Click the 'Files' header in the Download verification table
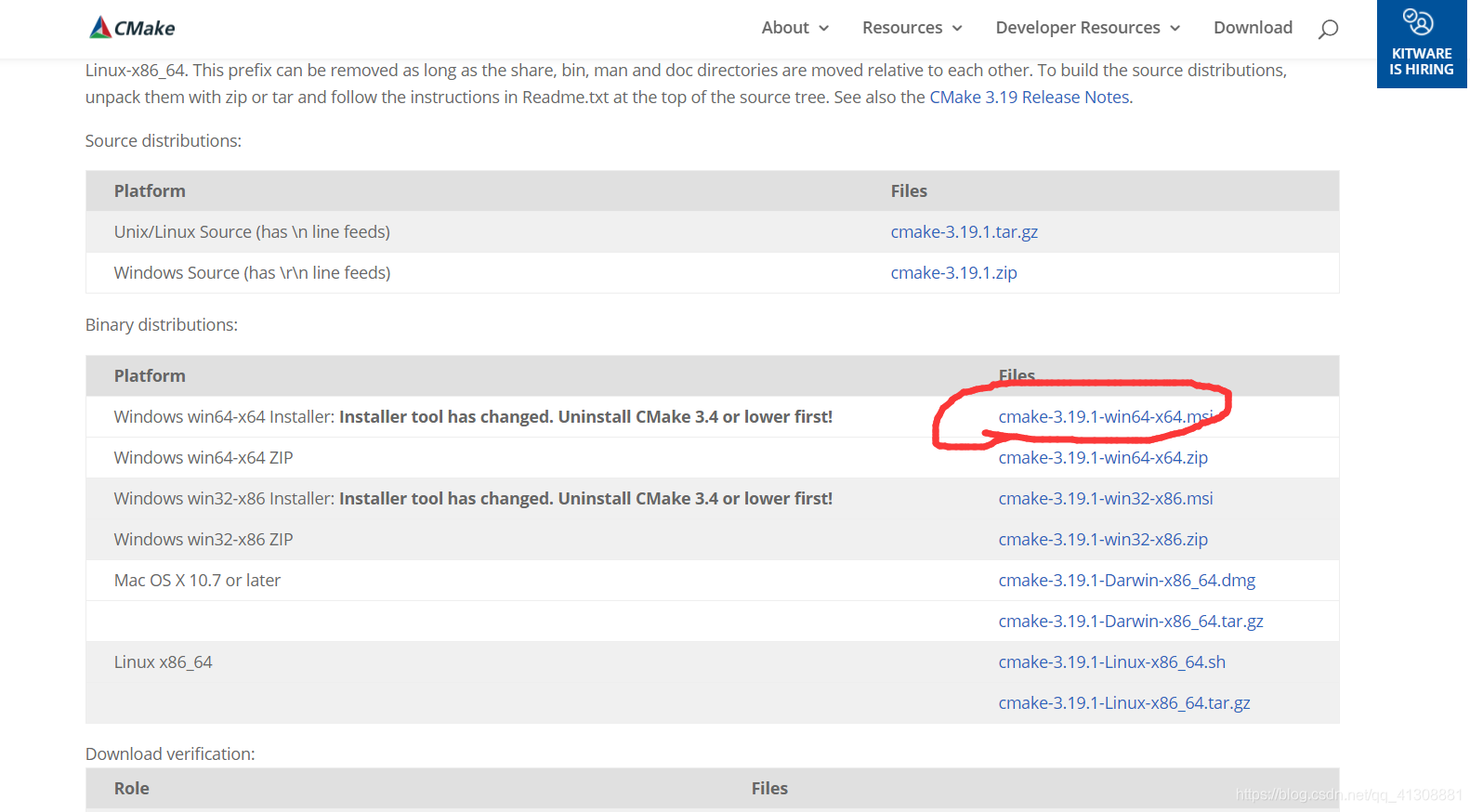 (769, 788)
